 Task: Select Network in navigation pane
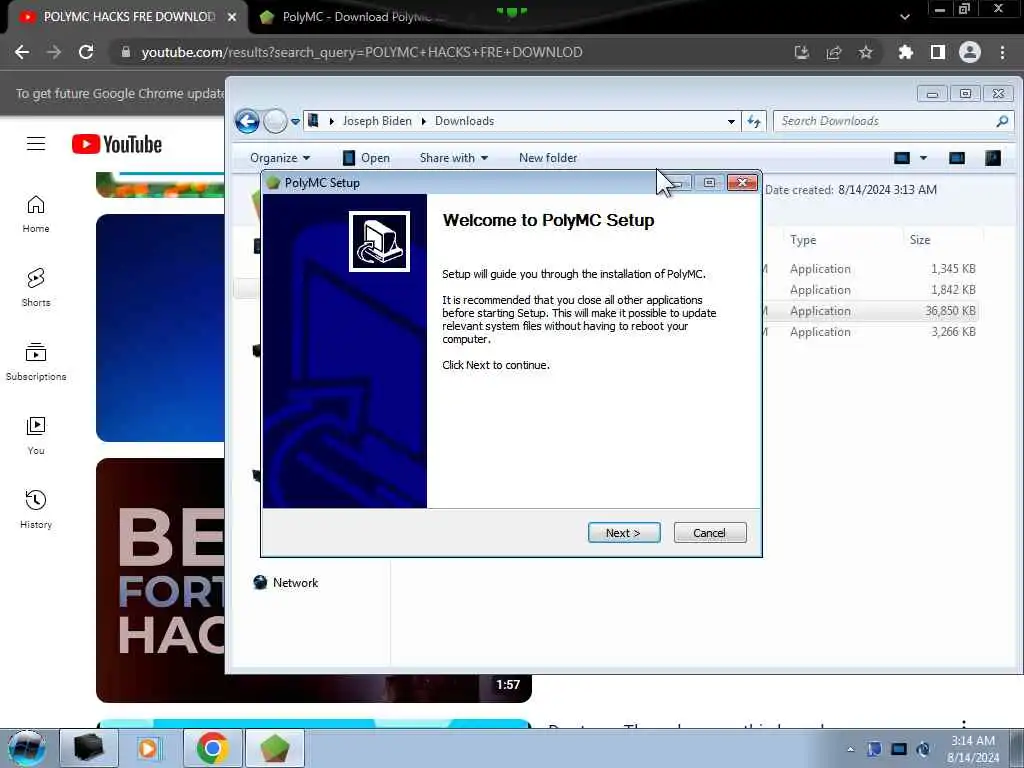tap(286, 583)
